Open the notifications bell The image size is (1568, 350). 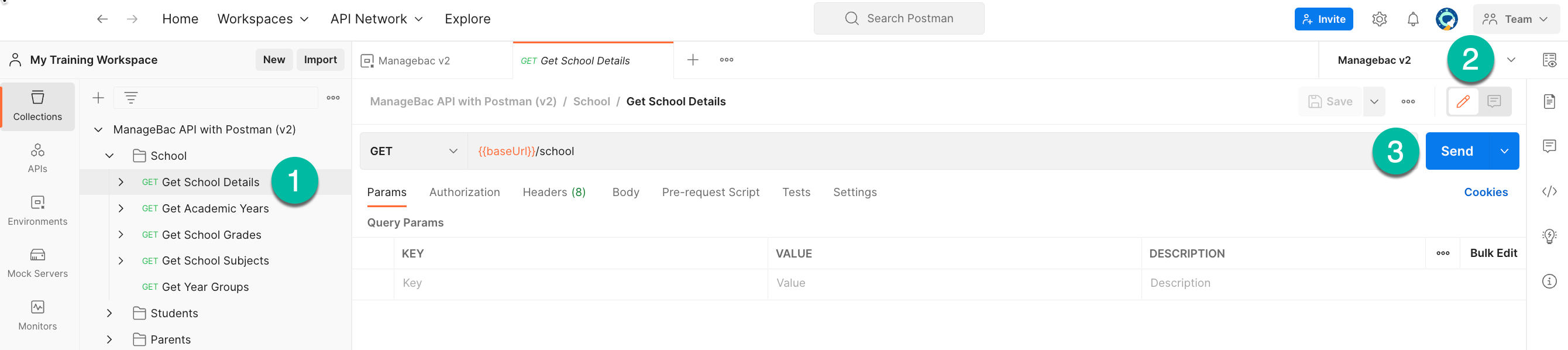click(1413, 19)
